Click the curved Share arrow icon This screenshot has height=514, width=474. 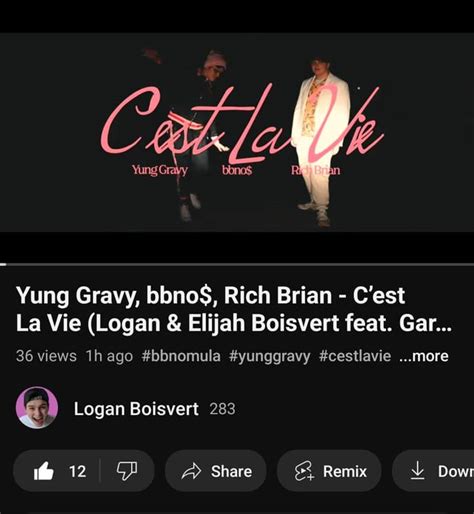tap(191, 471)
